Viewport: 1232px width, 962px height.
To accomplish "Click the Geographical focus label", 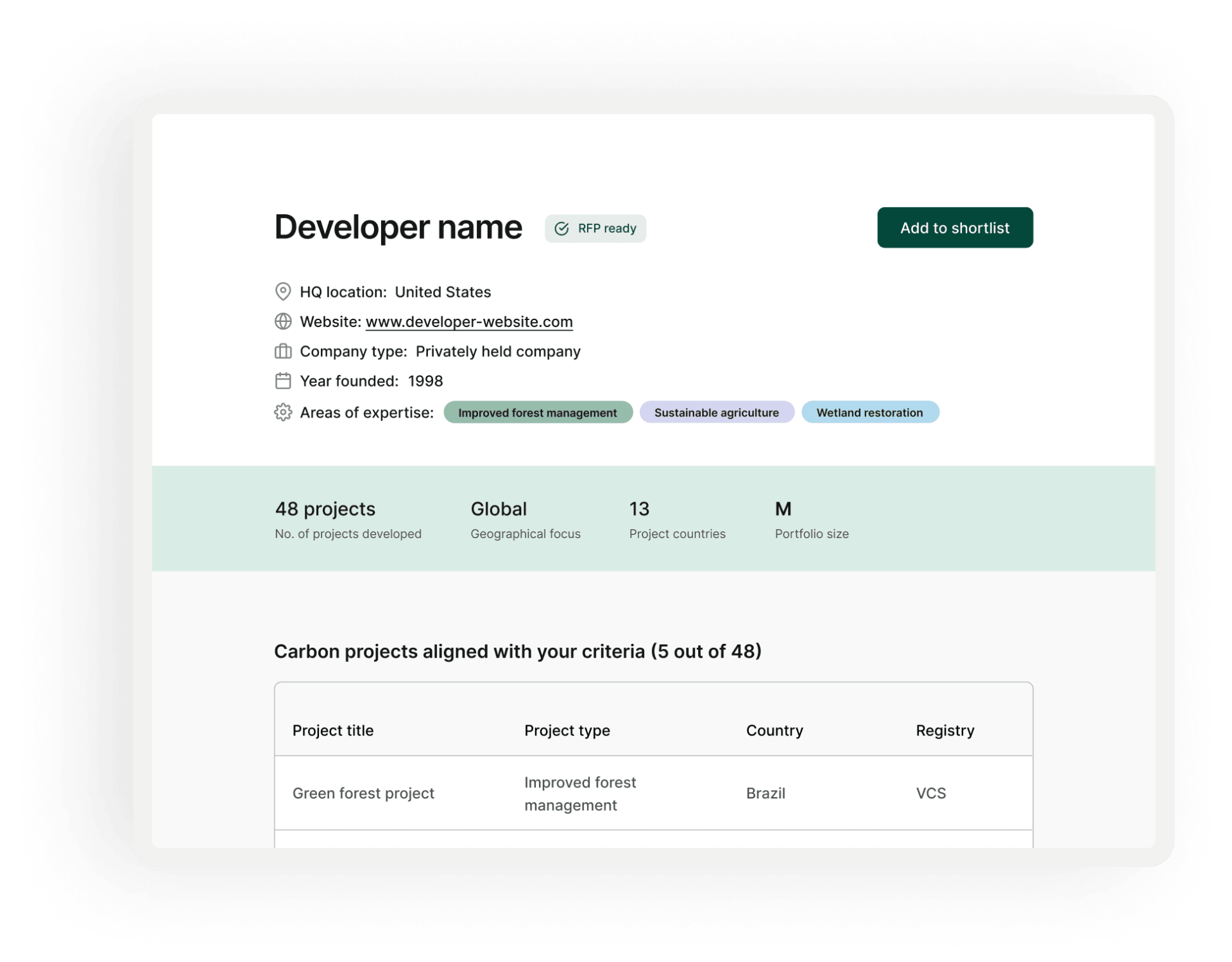I will click(526, 534).
